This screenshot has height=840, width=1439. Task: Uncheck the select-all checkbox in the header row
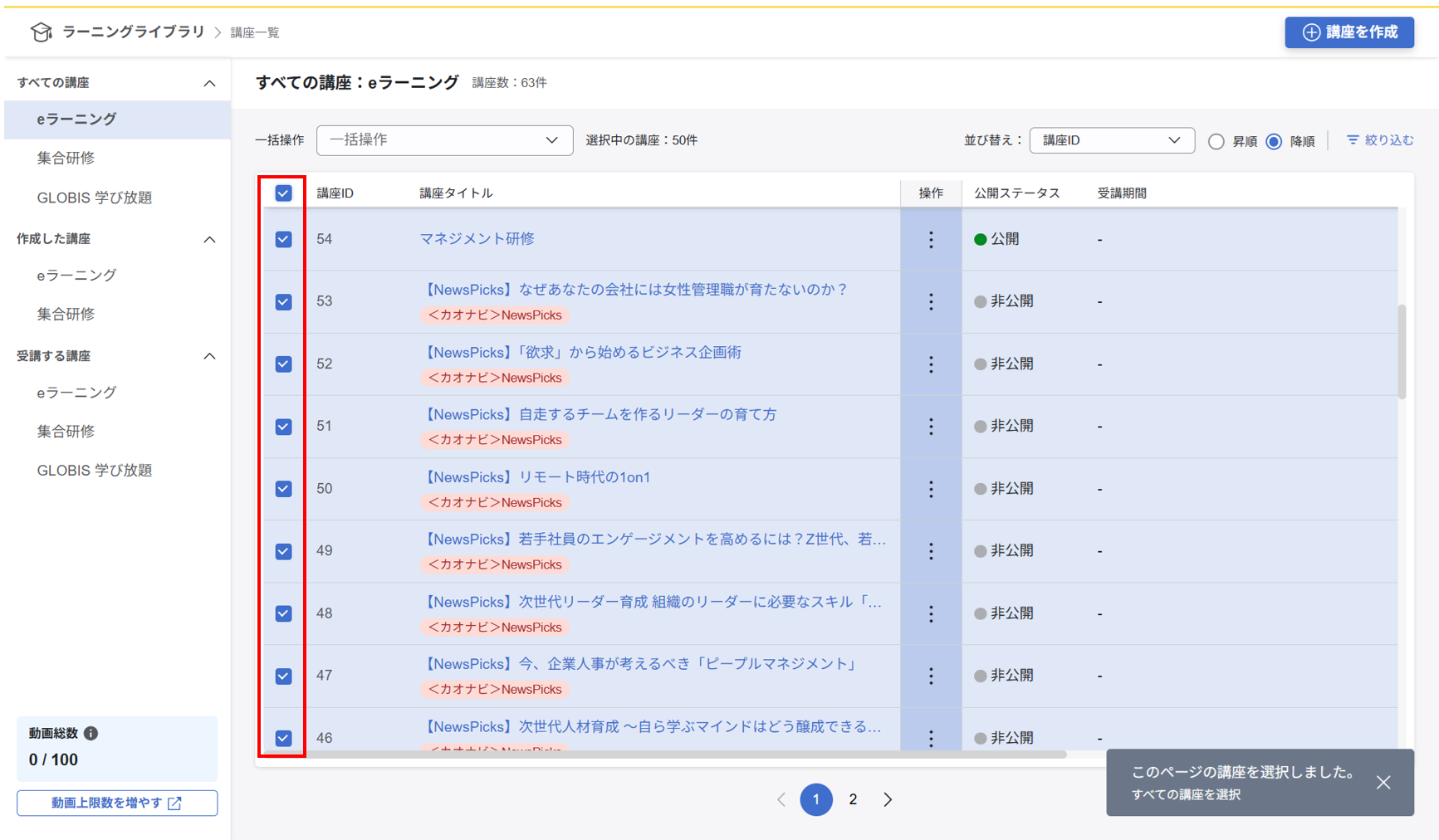coord(283,193)
